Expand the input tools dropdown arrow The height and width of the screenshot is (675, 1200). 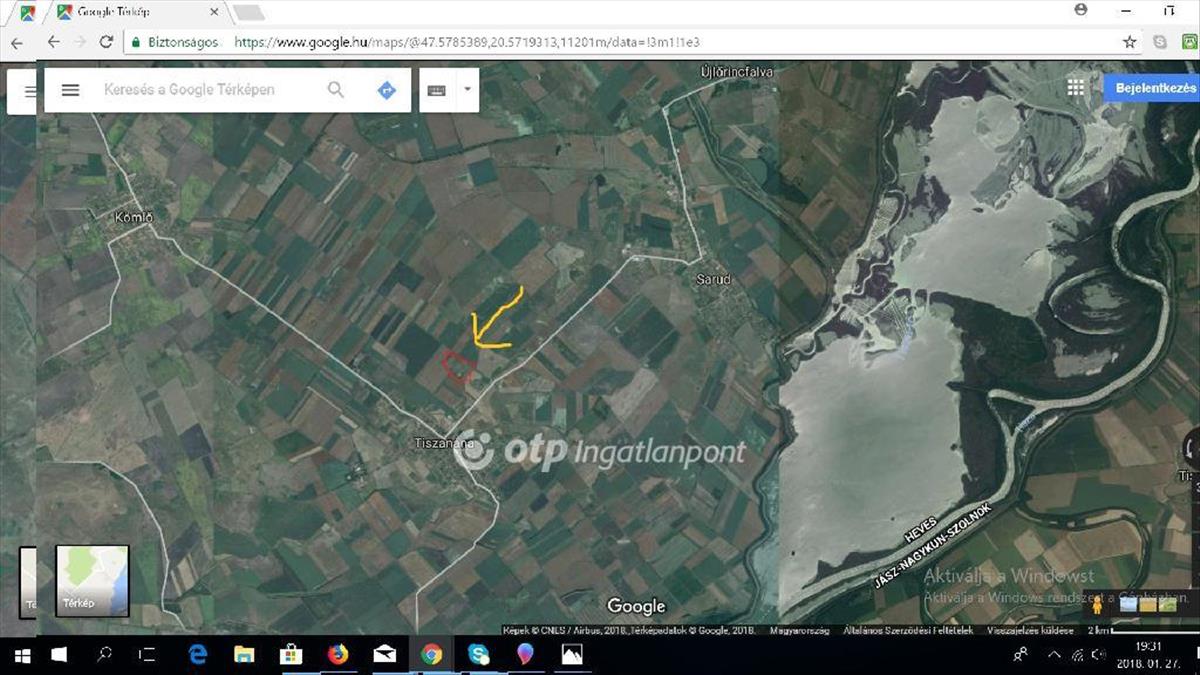pos(466,89)
